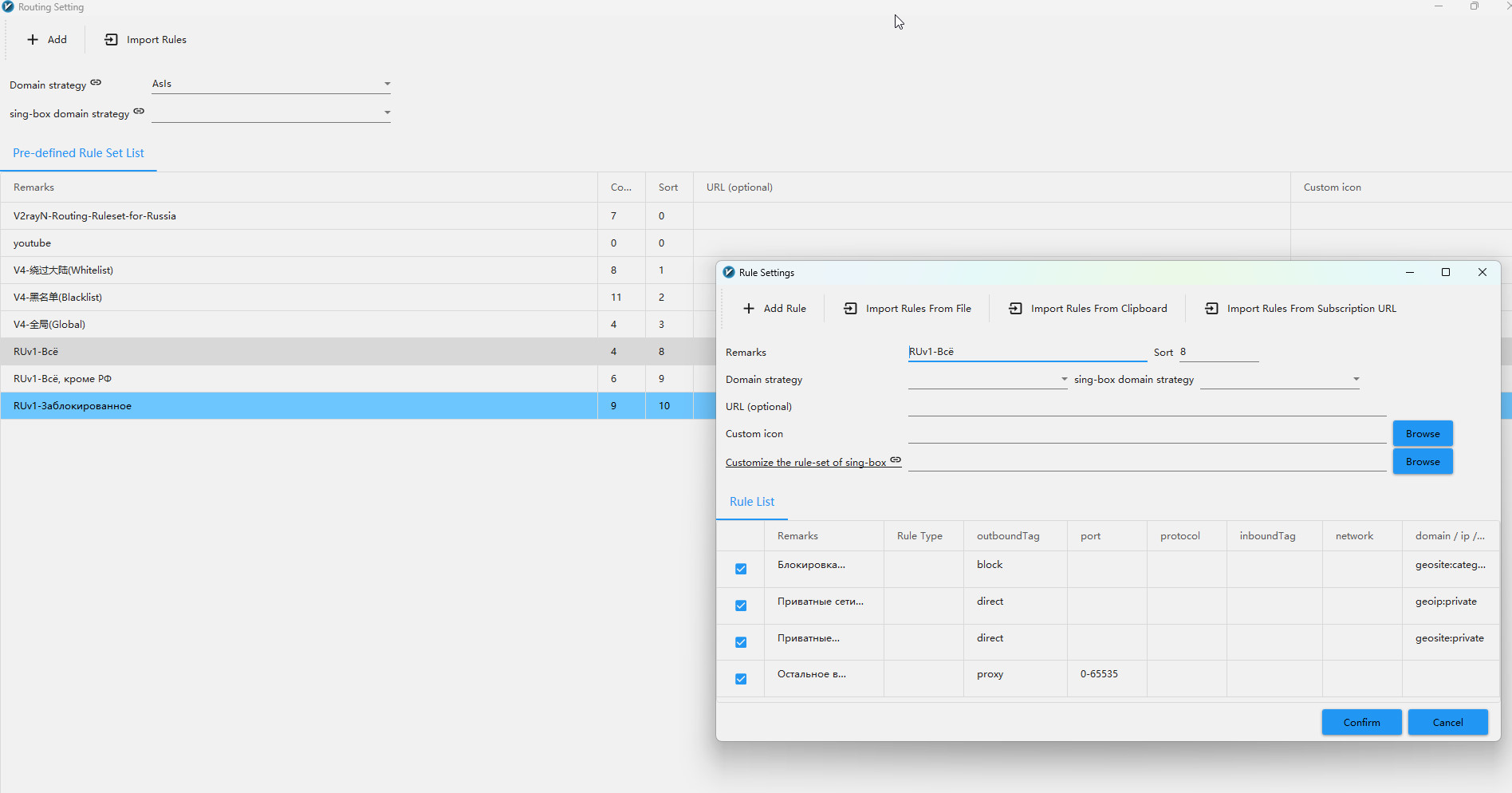Toggle checkbox for geosite:private rule
1512x793 pixels.
click(x=741, y=642)
